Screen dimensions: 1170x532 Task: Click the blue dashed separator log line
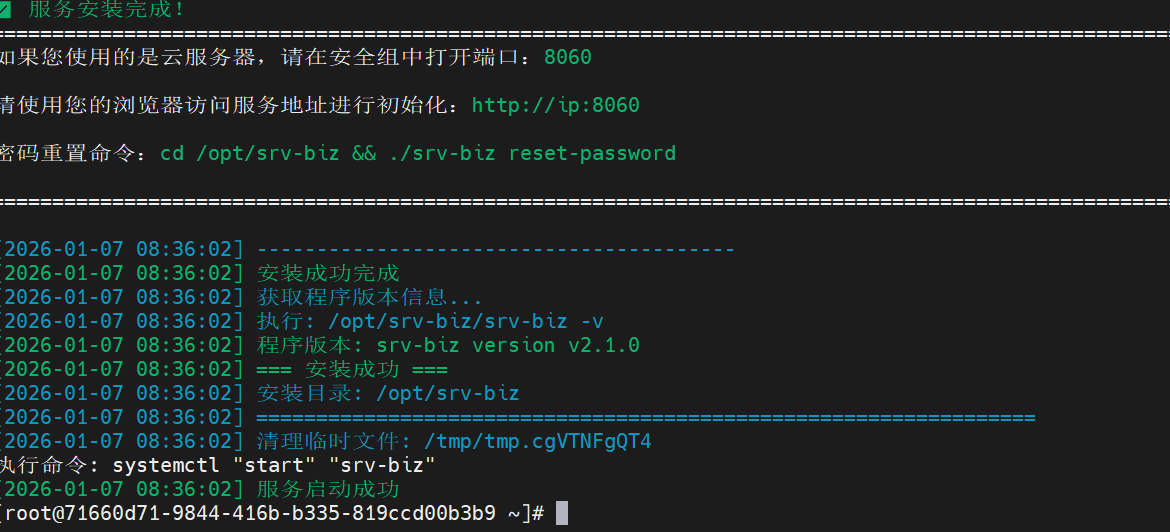pyautogui.click(x=495, y=249)
